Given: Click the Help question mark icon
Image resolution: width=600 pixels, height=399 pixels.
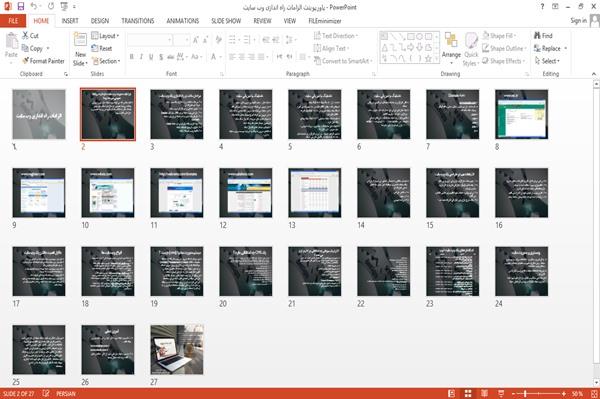Looking at the screenshot, I should coord(542,7).
